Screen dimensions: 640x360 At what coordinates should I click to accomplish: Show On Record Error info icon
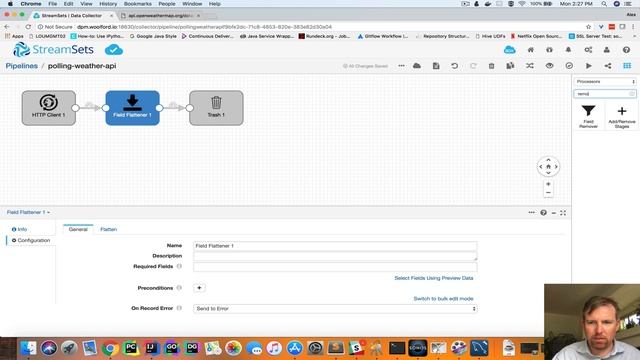[x=179, y=308]
